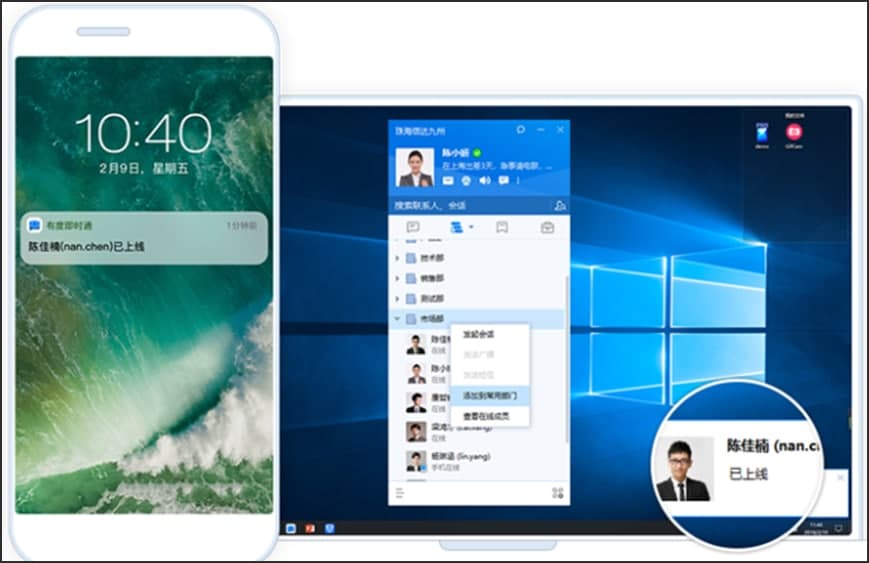Image resolution: width=869 pixels, height=563 pixels.
Task: Click the contact list vertical scrollbar
Action: [566, 359]
